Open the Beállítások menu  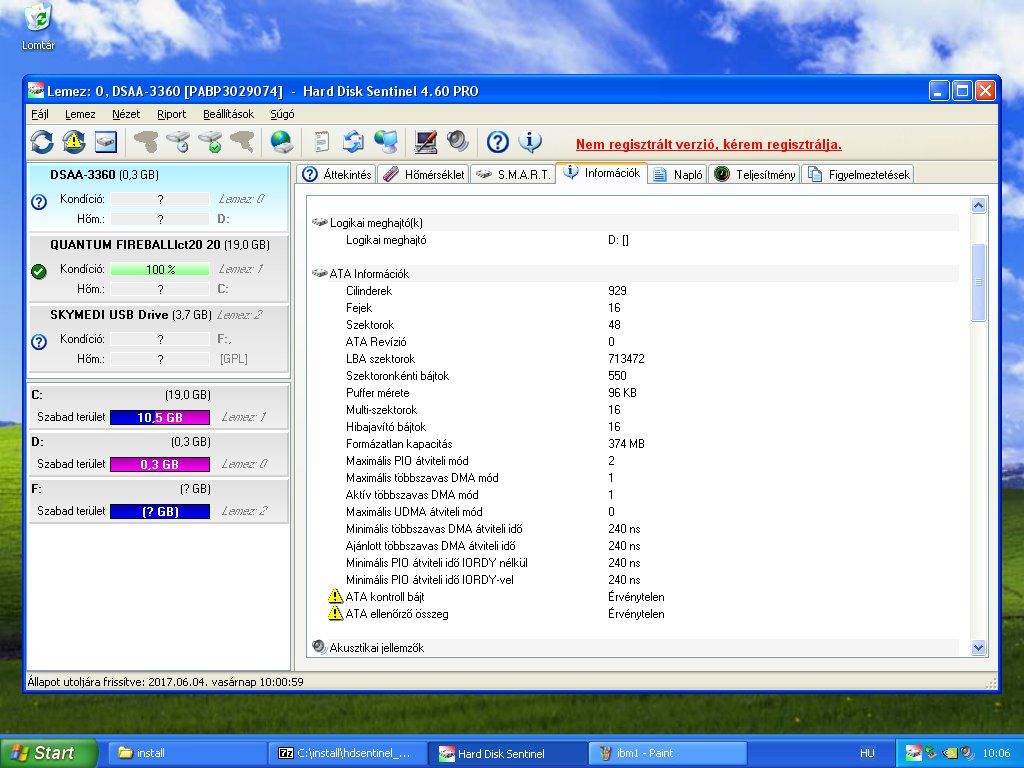pyautogui.click(x=229, y=114)
